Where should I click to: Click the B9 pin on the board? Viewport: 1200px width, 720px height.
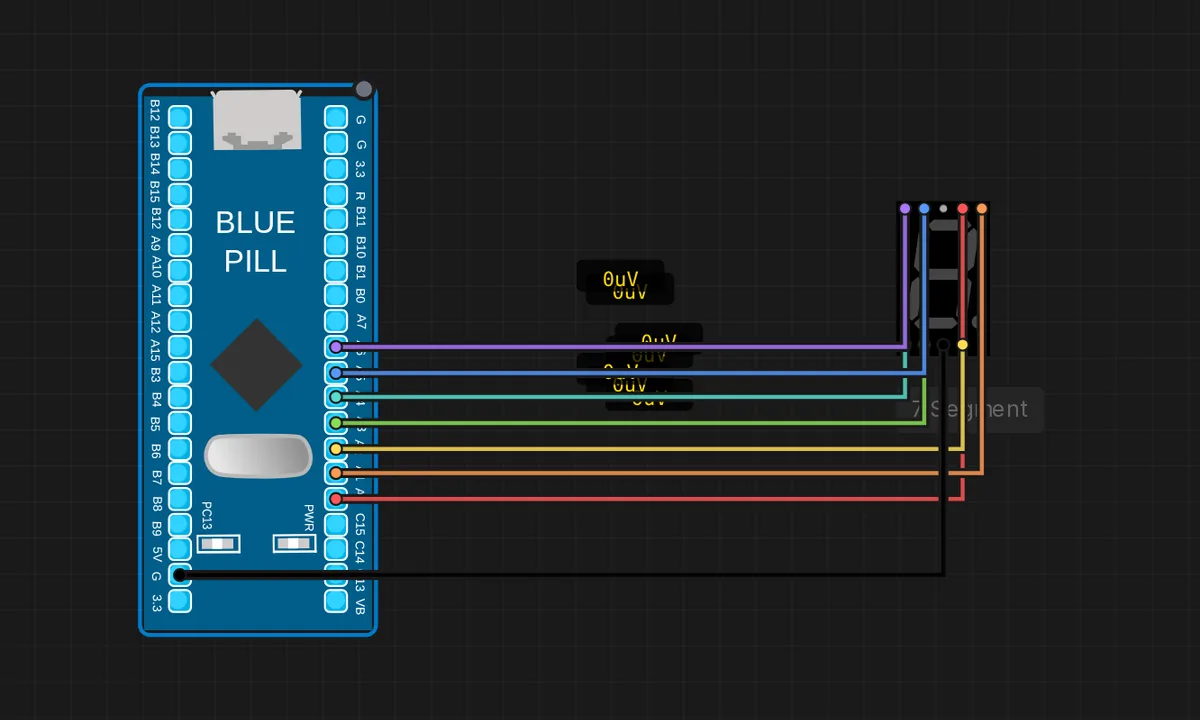180,524
